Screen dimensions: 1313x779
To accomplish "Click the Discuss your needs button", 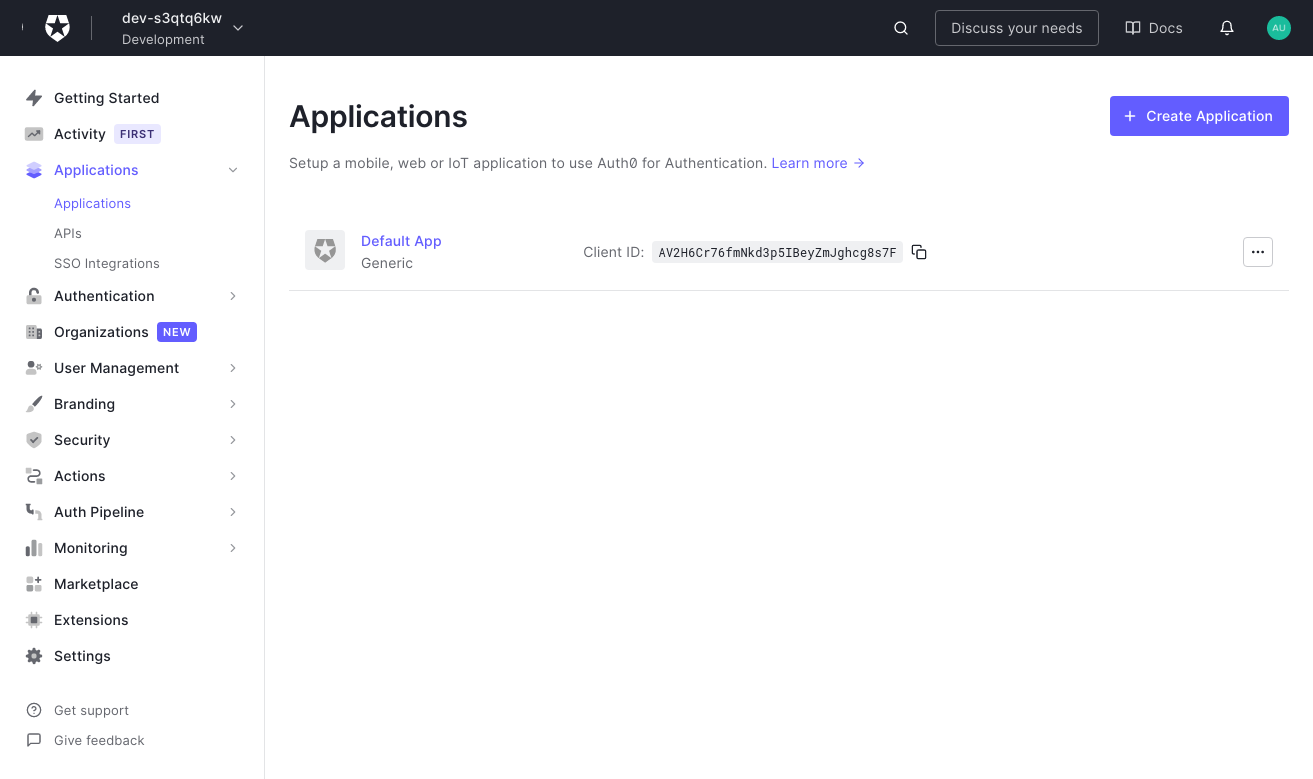I will coord(1016,28).
